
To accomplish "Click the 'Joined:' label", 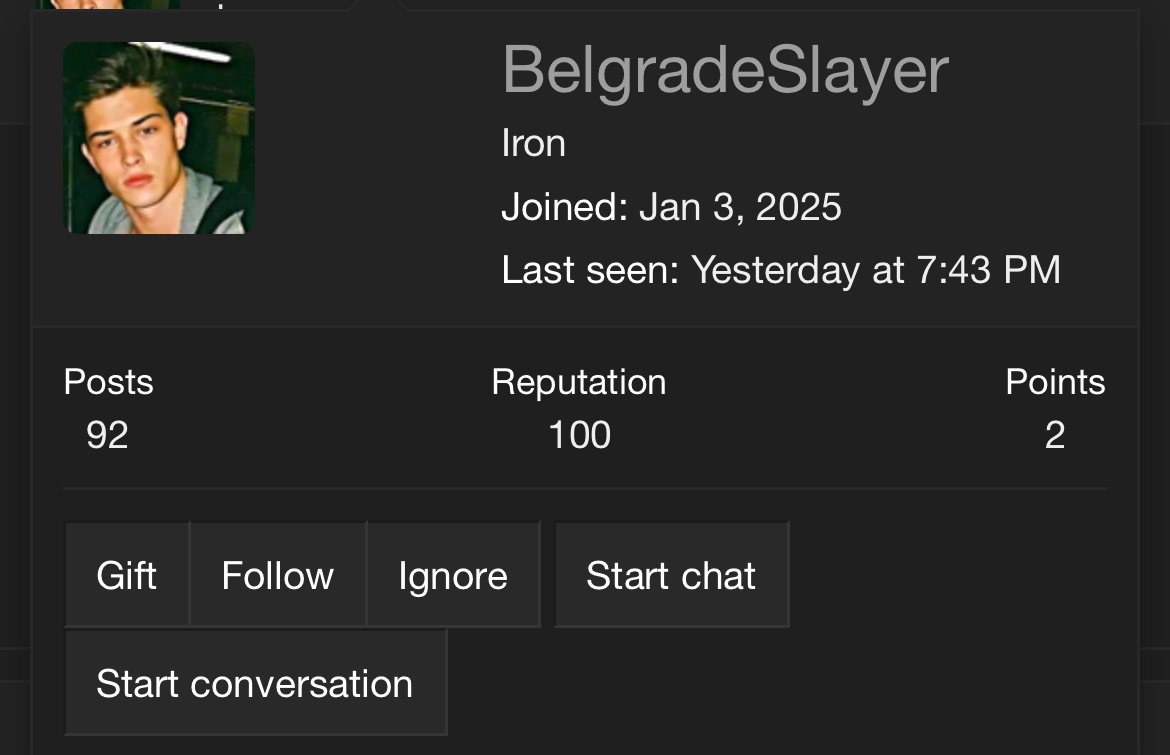I will (x=564, y=207).
